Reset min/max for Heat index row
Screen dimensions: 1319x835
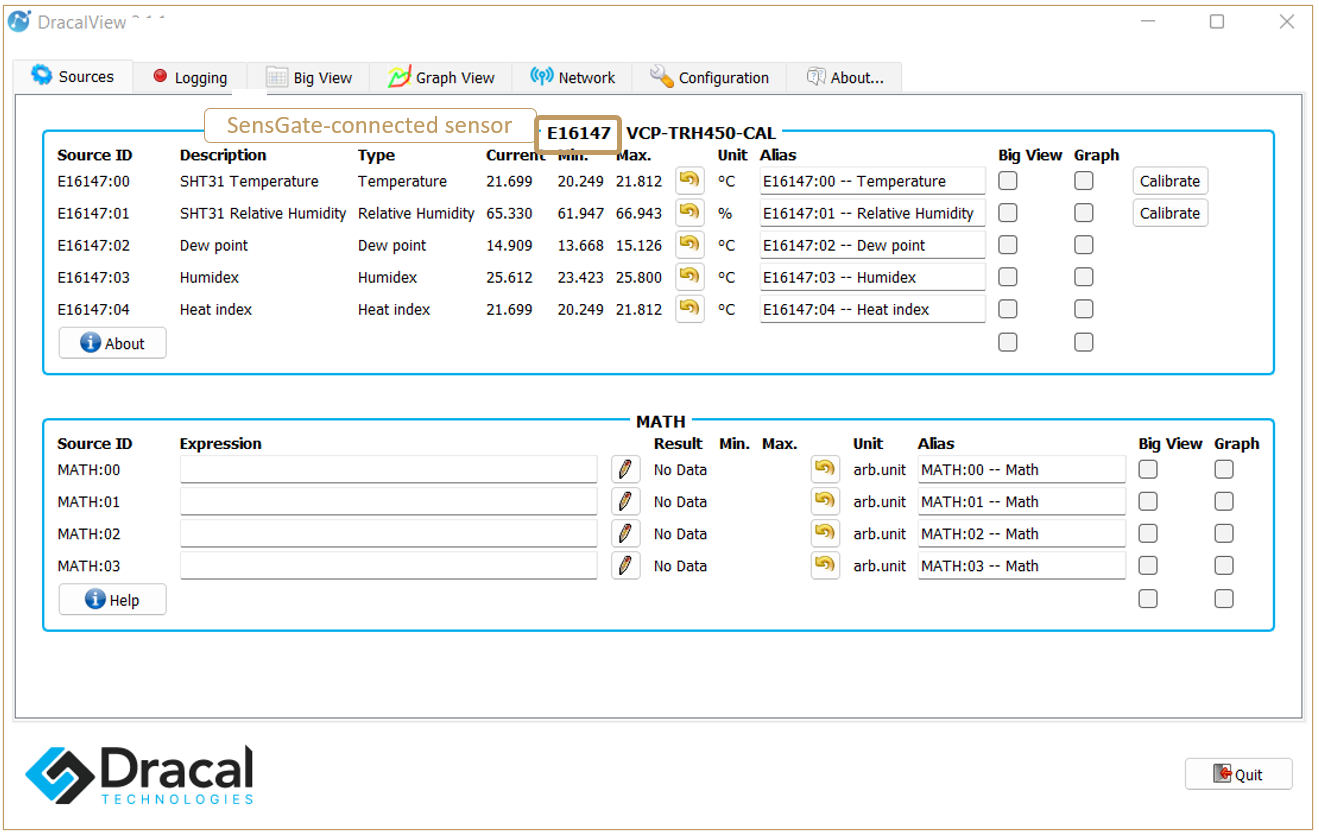pos(690,309)
